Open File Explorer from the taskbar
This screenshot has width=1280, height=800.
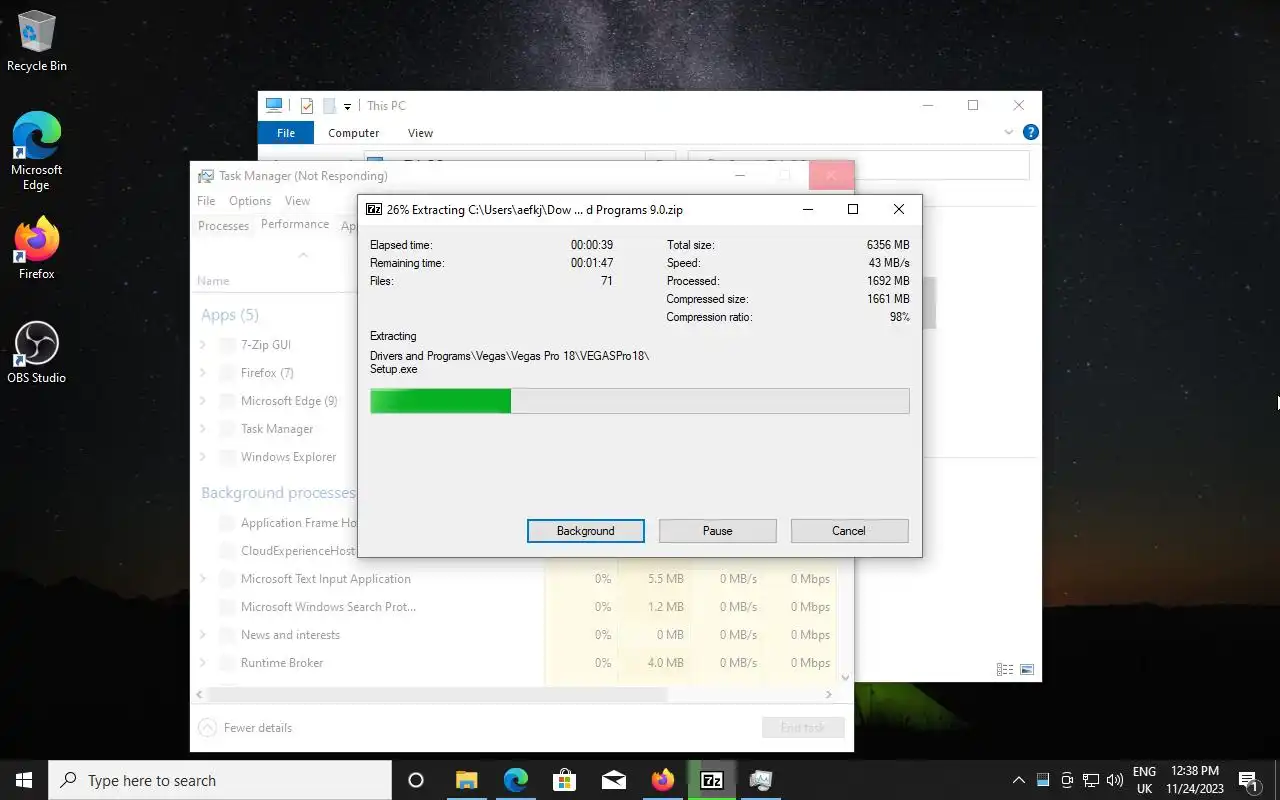[x=467, y=780]
